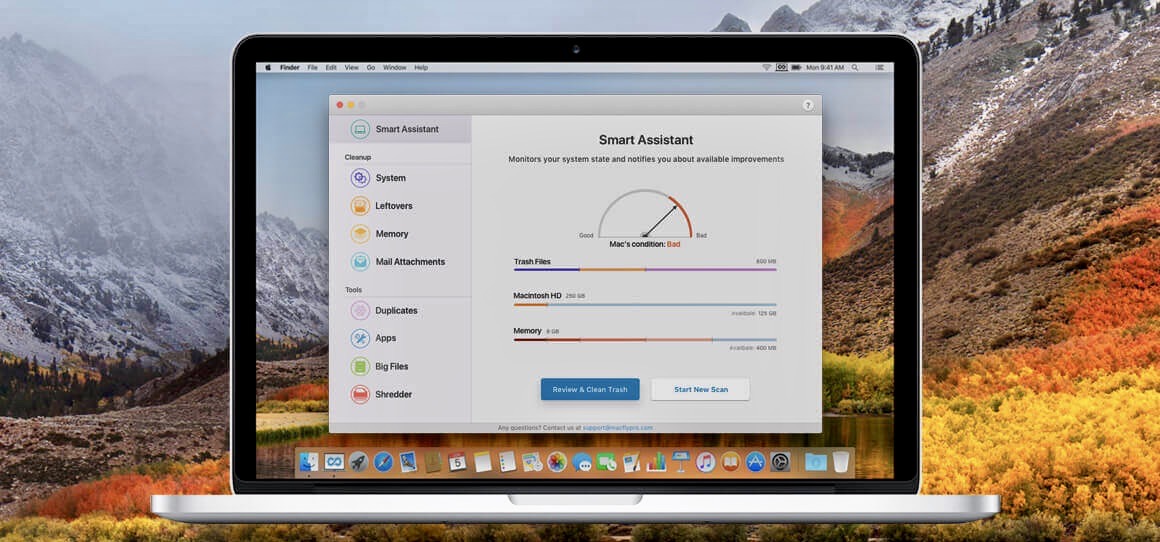
Task: Open the MacFly Pro infinity icon in Dock
Action: pyautogui.click(x=334, y=462)
